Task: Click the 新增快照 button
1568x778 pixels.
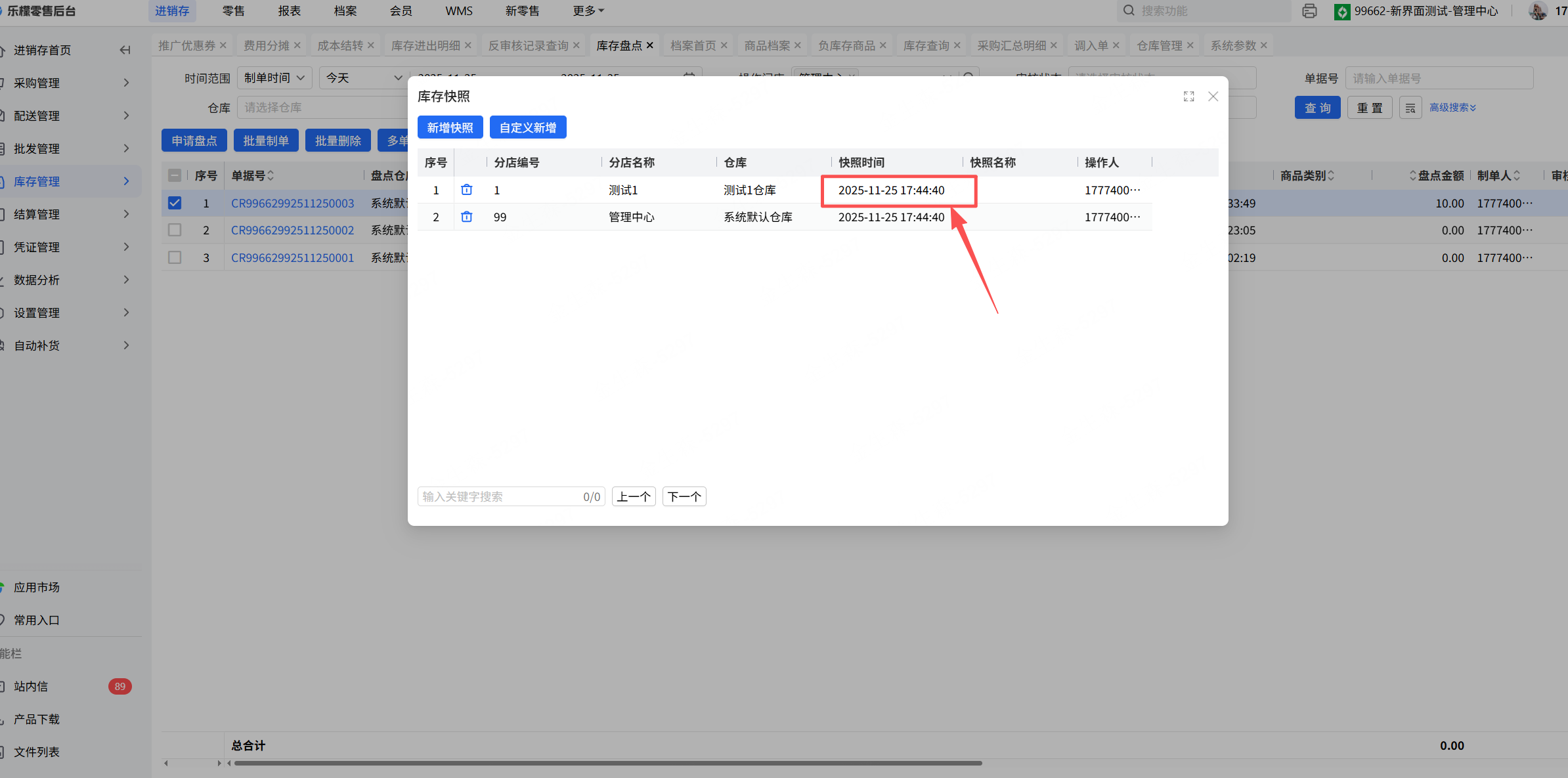Action: tap(450, 127)
